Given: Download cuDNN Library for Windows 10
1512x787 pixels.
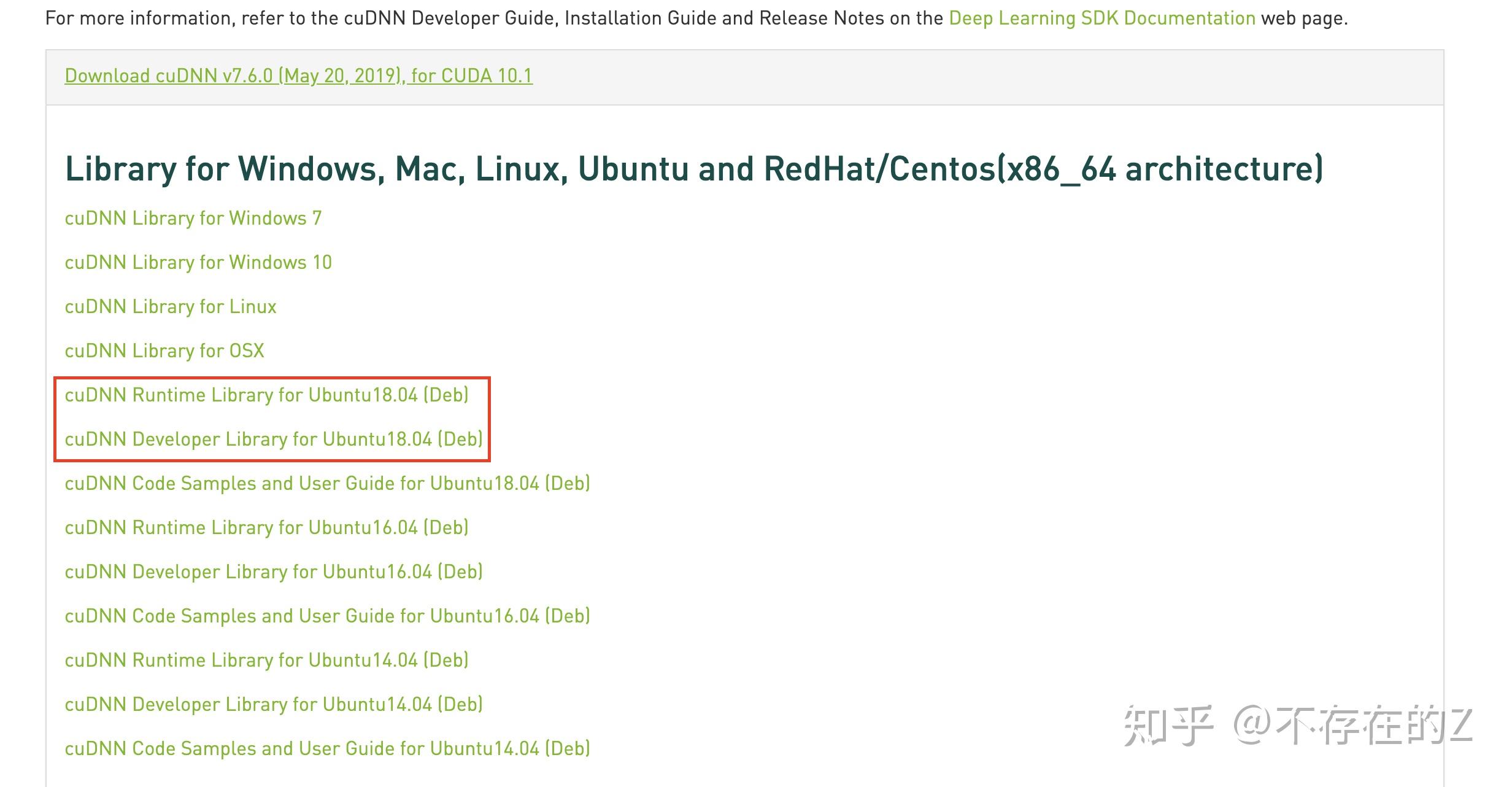Looking at the screenshot, I should click(198, 263).
